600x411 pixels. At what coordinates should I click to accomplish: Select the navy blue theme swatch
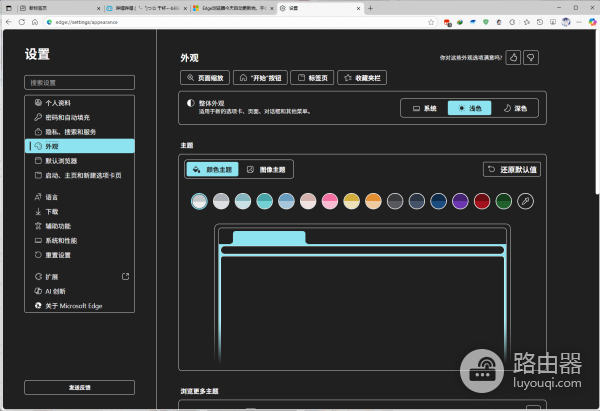pyautogui.click(x=439, y=201)
